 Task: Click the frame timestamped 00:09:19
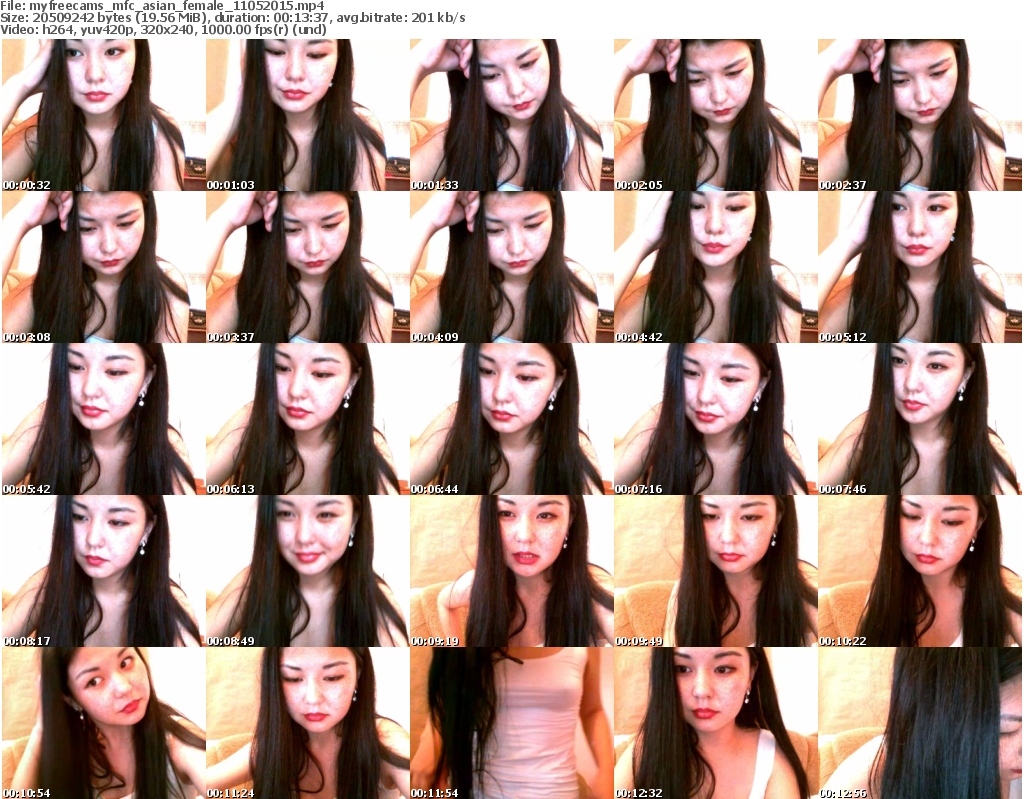pyautogui.click(x=510, y=571)
